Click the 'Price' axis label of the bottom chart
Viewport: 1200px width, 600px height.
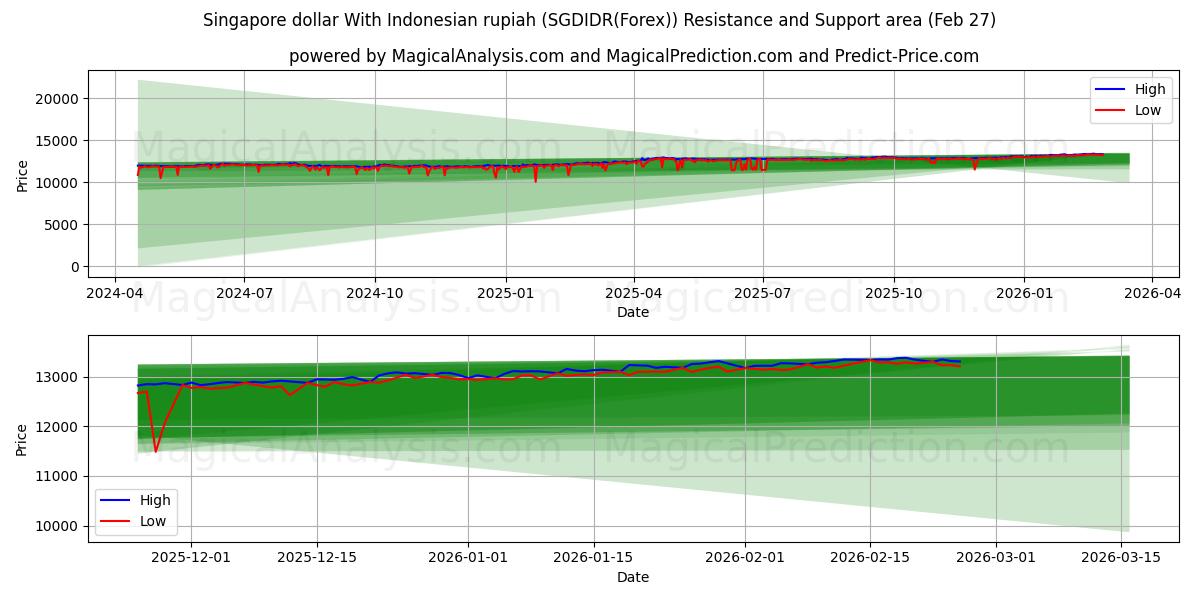tap(22, 439)
